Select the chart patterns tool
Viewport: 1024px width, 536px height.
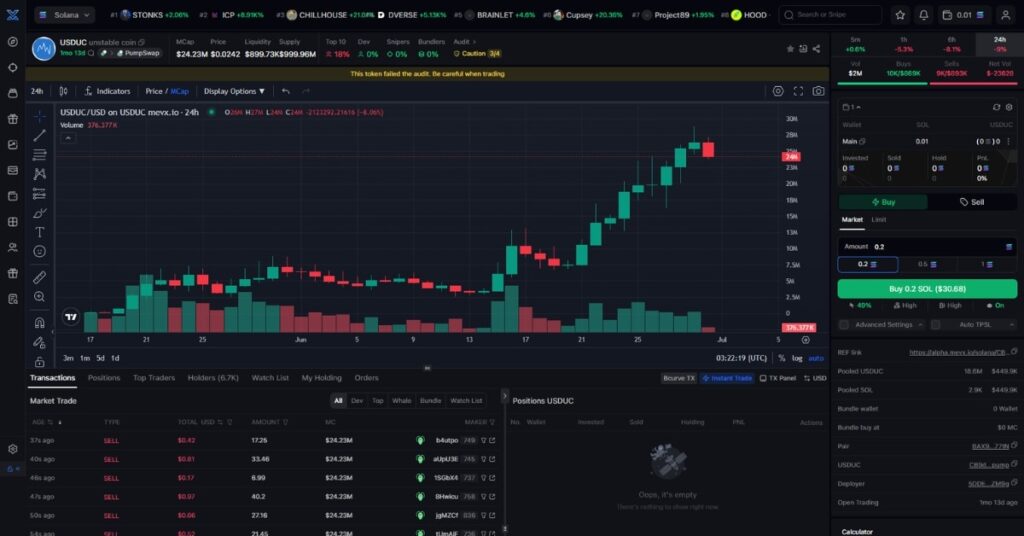point(40,174)
